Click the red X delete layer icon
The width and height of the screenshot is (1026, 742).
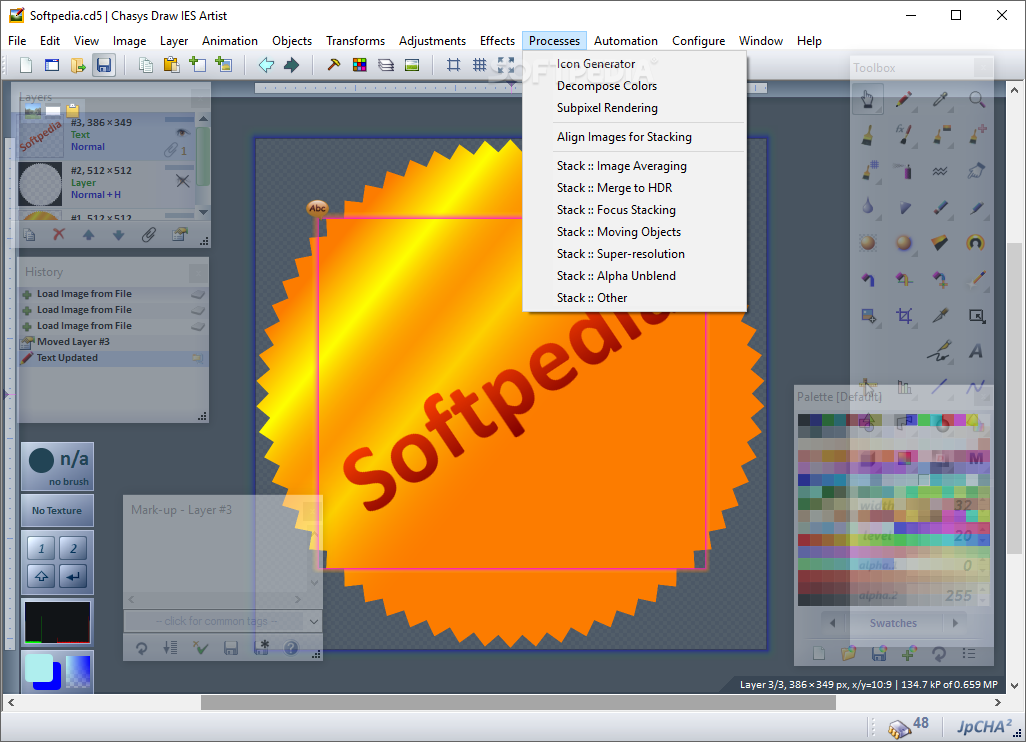point(59,234)
